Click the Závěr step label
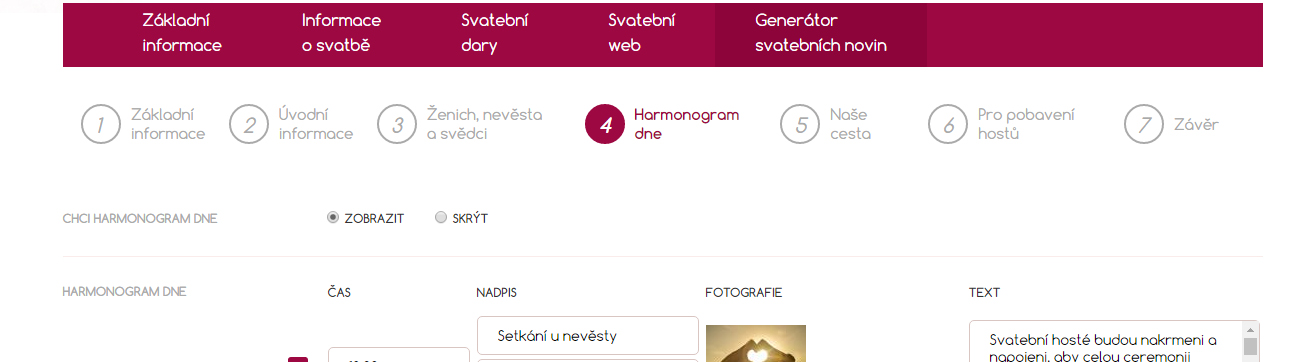Image resolution: width=1300 pixels, height=362 pixels. tap(1196, 125)
